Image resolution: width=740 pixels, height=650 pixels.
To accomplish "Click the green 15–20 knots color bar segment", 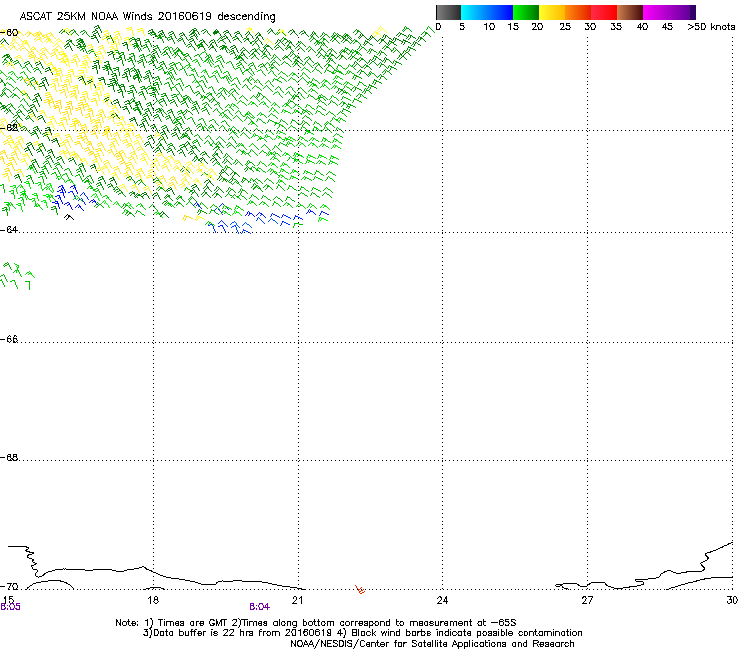I will tap(526, 12).
